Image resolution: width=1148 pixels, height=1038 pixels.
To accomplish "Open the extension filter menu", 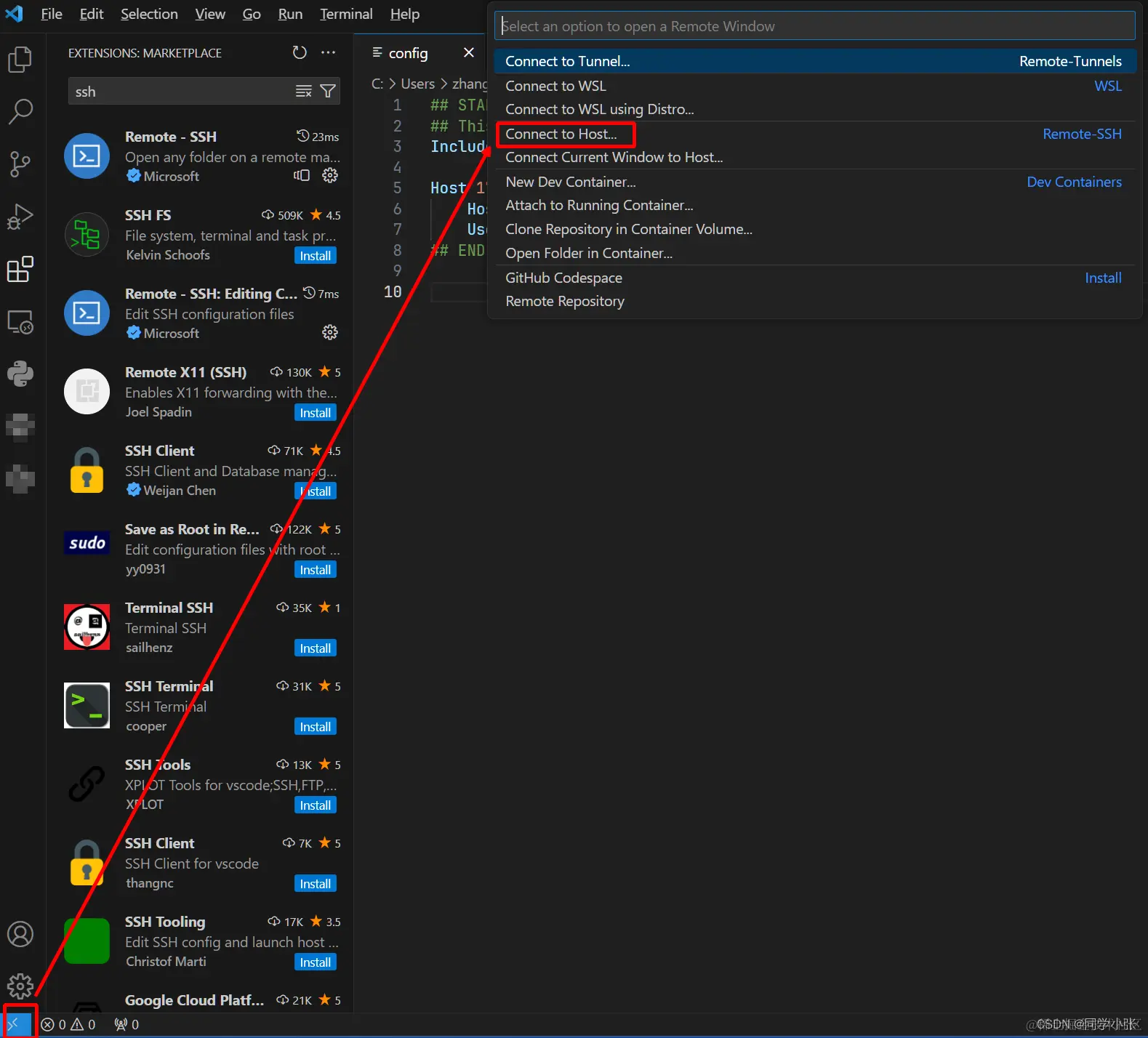I will 328,91.
